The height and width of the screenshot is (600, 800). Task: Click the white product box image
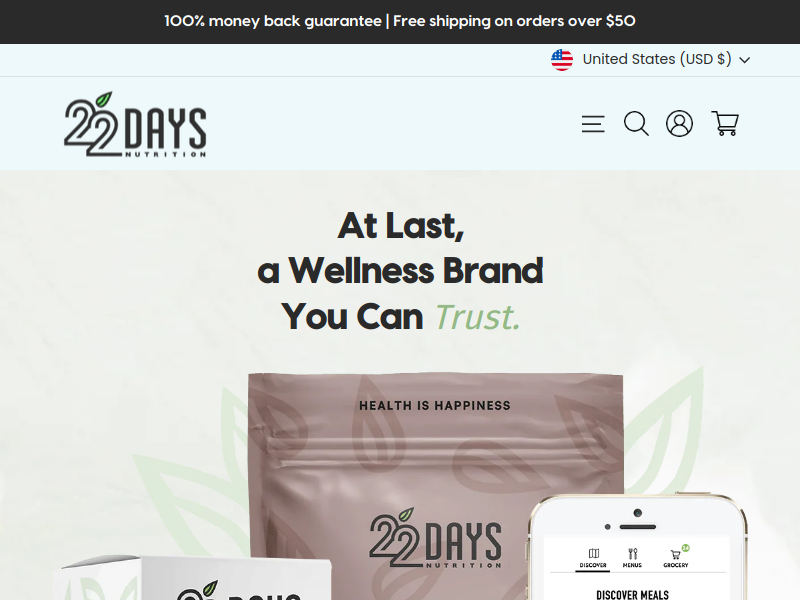pyautogui.click(x=193, y=578)
